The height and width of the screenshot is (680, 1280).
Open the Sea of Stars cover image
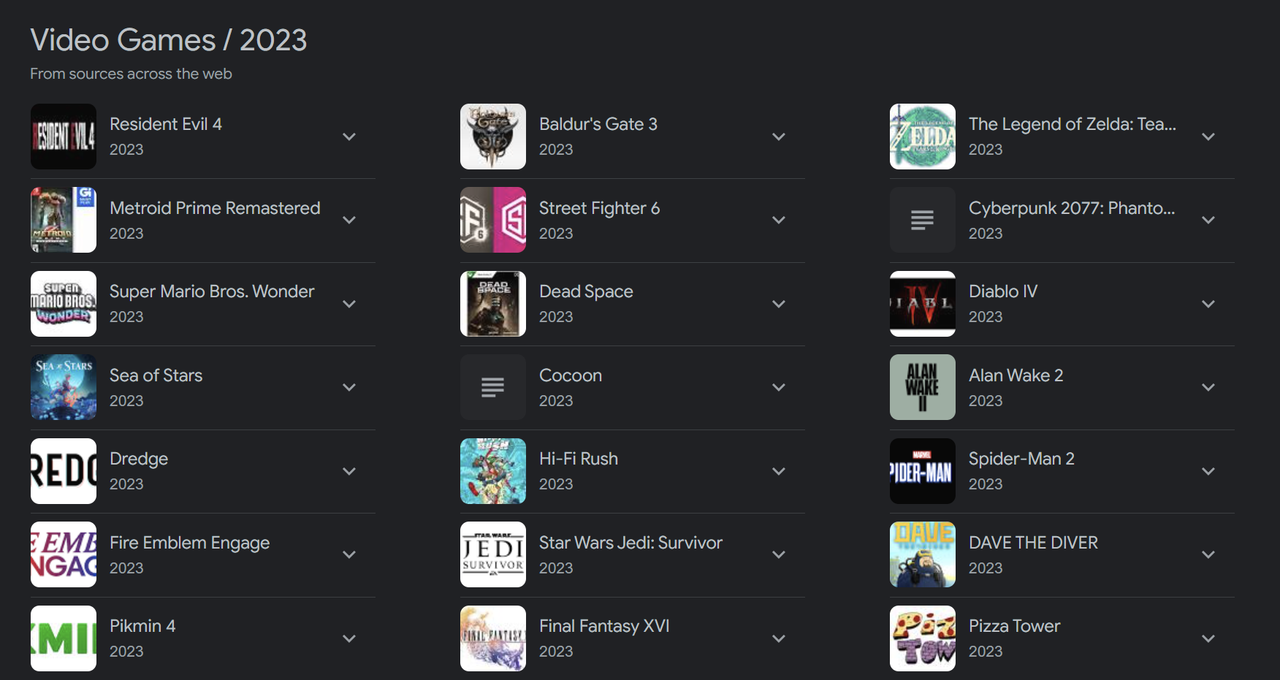tap(63, 387)
